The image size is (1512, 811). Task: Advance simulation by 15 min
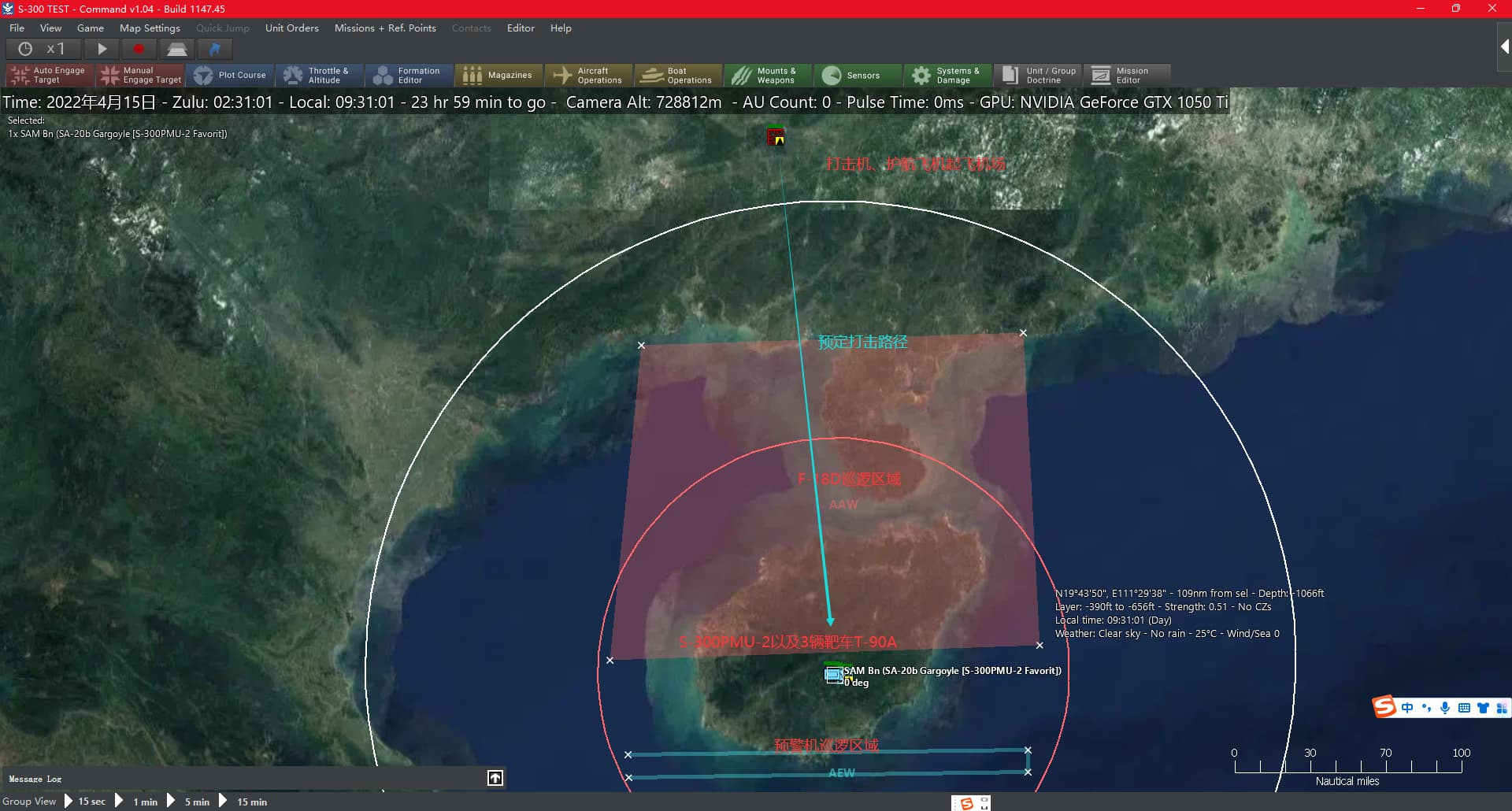[243, 802]
